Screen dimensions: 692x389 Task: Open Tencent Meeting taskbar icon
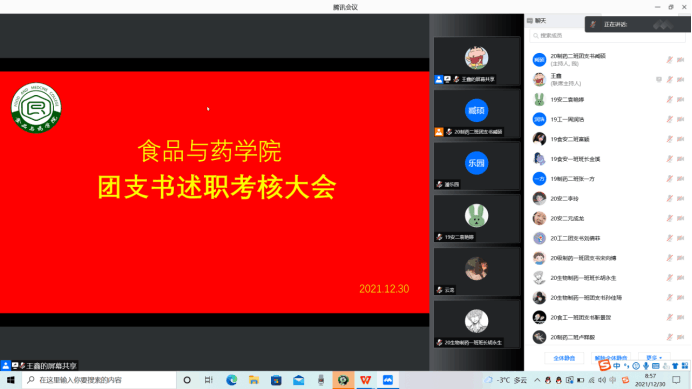(388, 380)
